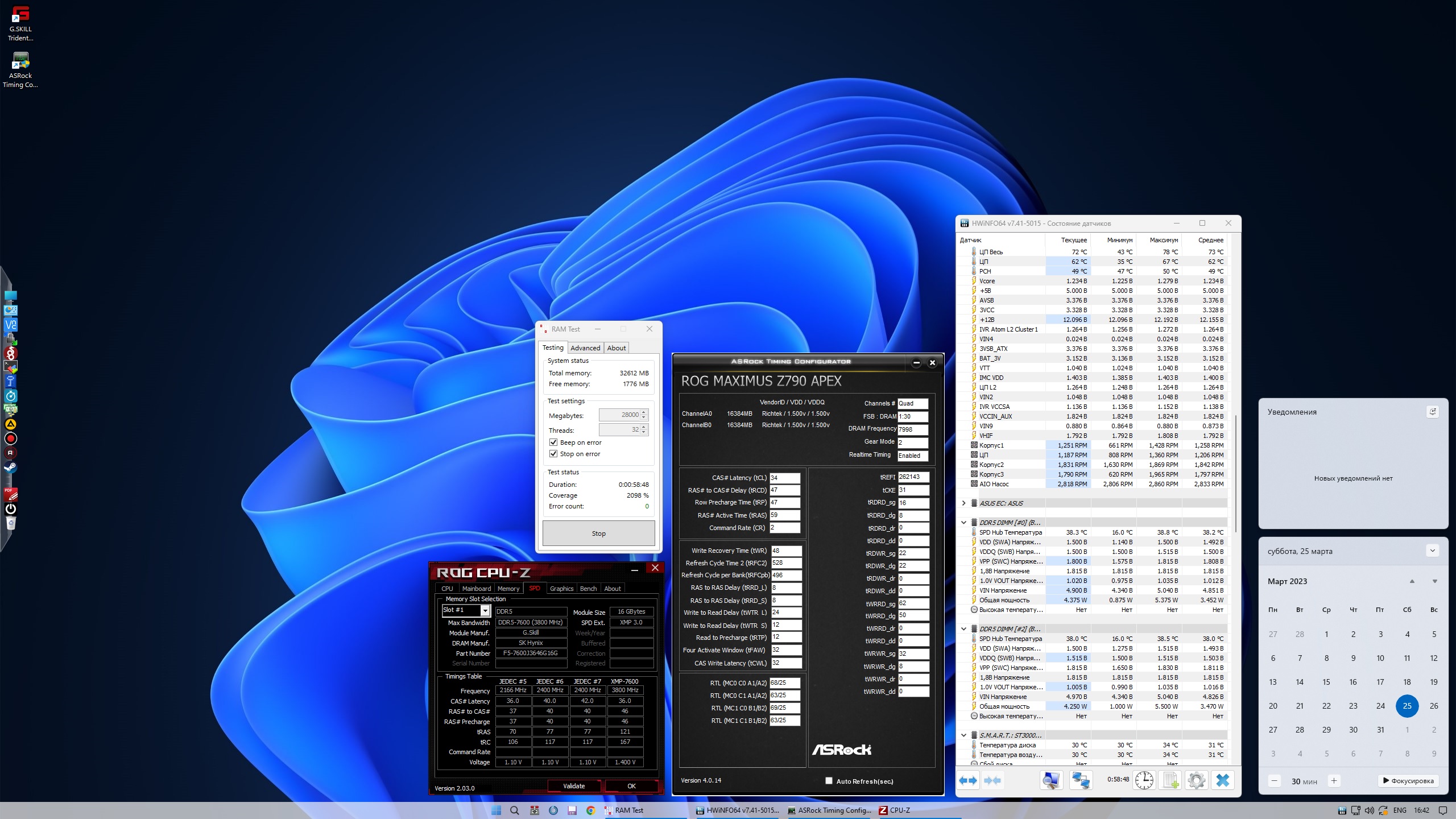Click Validate button in CPU-Z

(573, 786)
